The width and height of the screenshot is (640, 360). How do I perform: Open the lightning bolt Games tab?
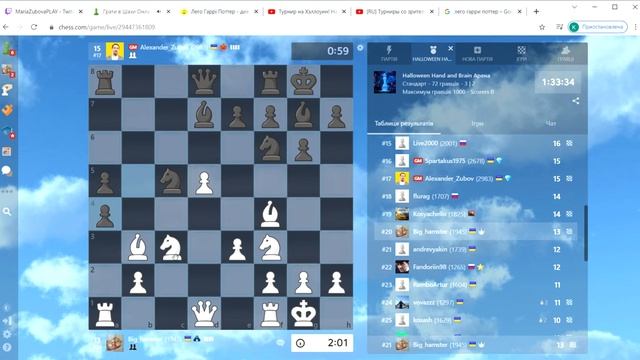coord(389,53)
